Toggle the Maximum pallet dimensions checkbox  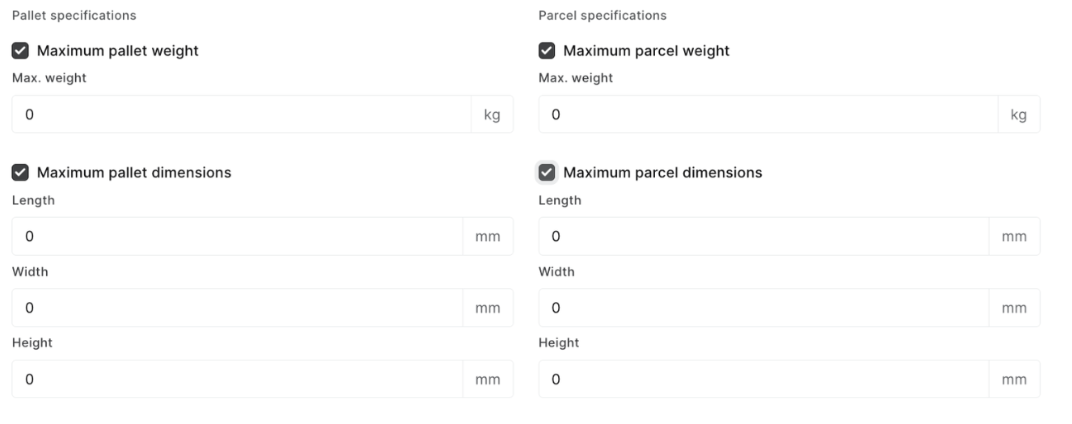[x=20, y=173]
